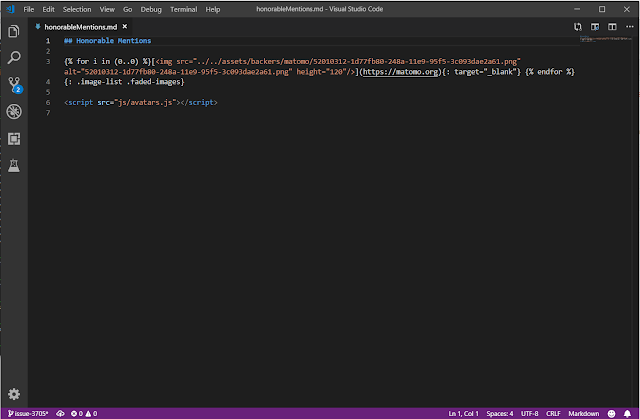Open the Edit menu
Image resolution: width=640 pixels, height=419 pixels.
[48, 9]
